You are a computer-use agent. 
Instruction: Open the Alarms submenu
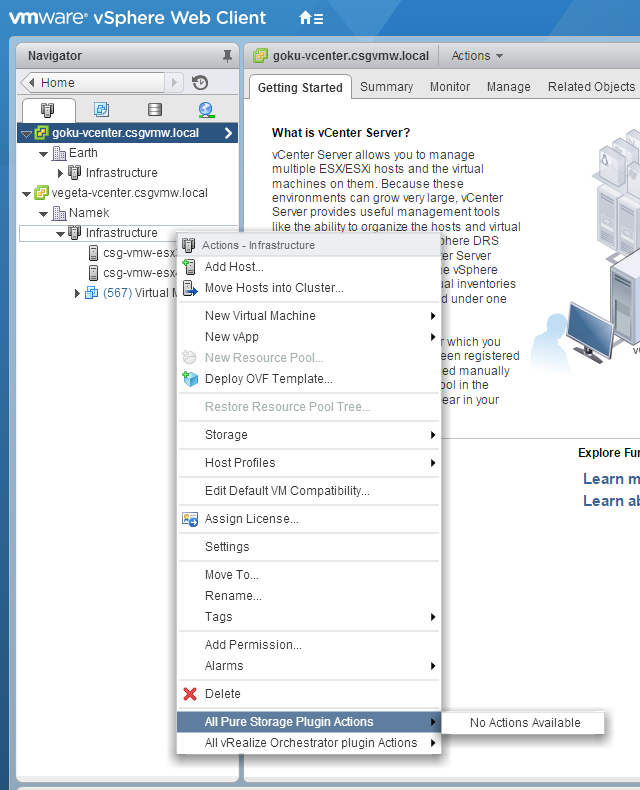click(x=309, y=666)
